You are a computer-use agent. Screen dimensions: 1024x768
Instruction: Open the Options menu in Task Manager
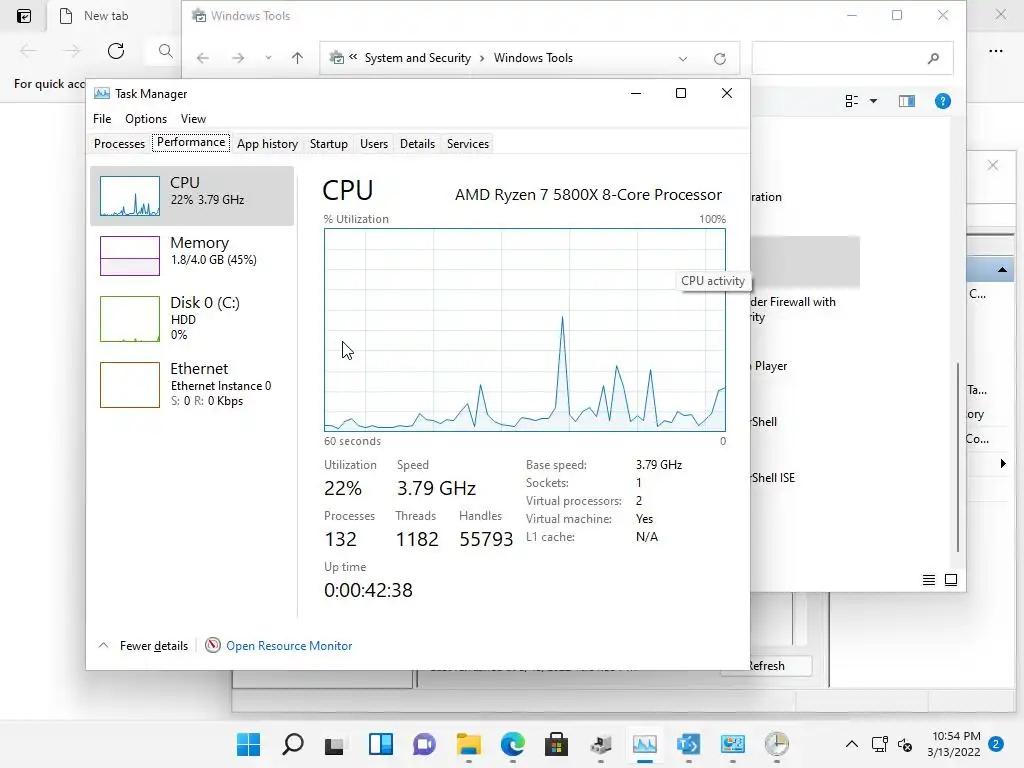coord(146,119)
